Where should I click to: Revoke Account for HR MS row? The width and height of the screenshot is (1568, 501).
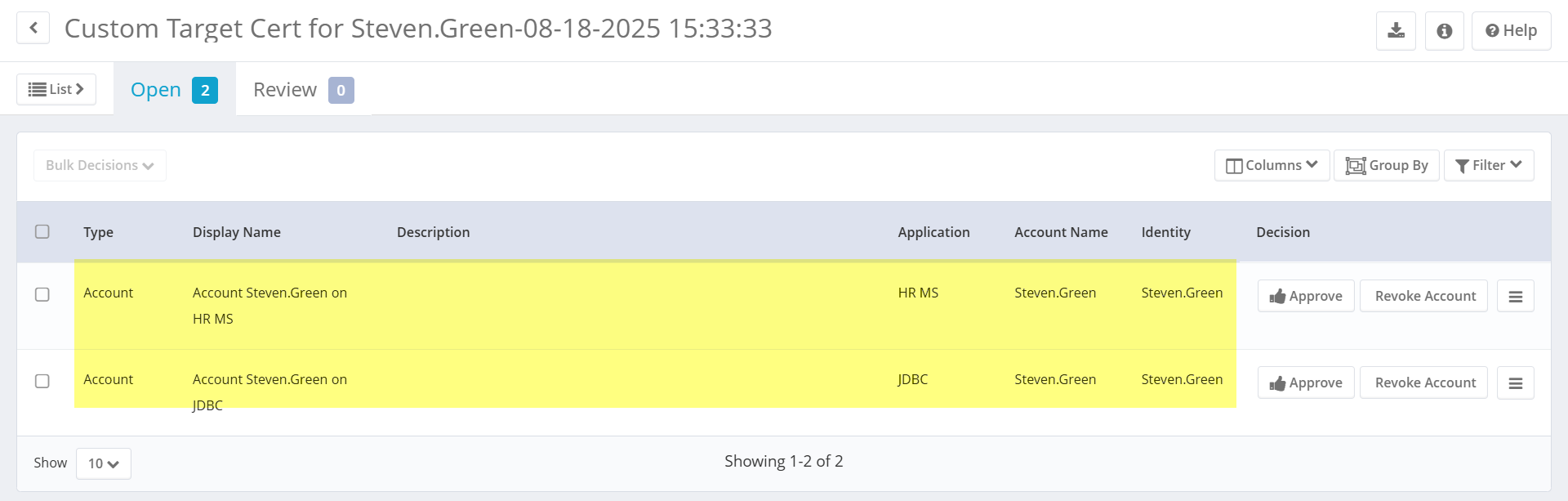1424,297
